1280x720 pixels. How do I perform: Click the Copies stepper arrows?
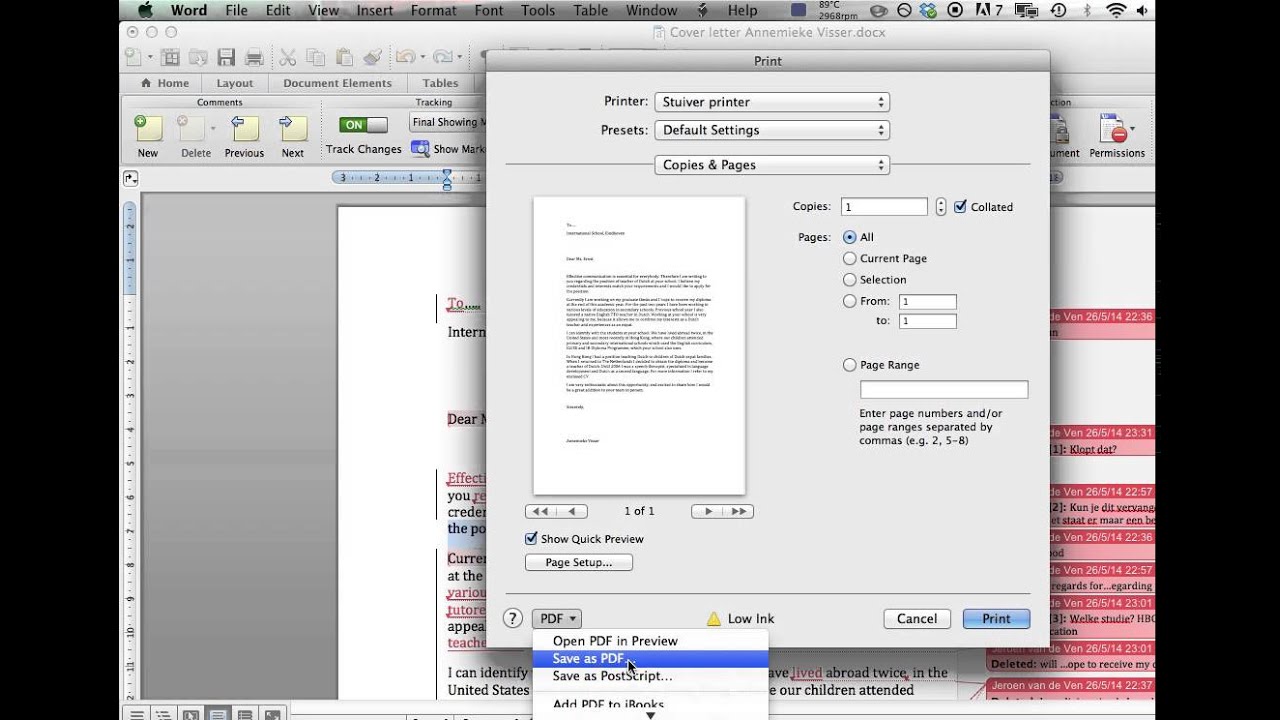point(940,207)
